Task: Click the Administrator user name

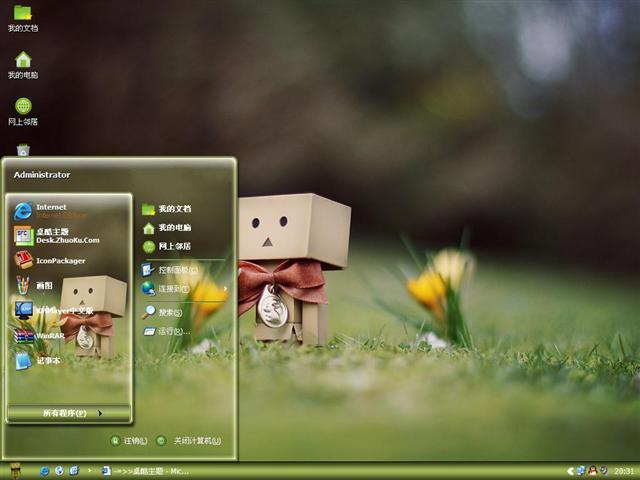Action: (42, 175)
